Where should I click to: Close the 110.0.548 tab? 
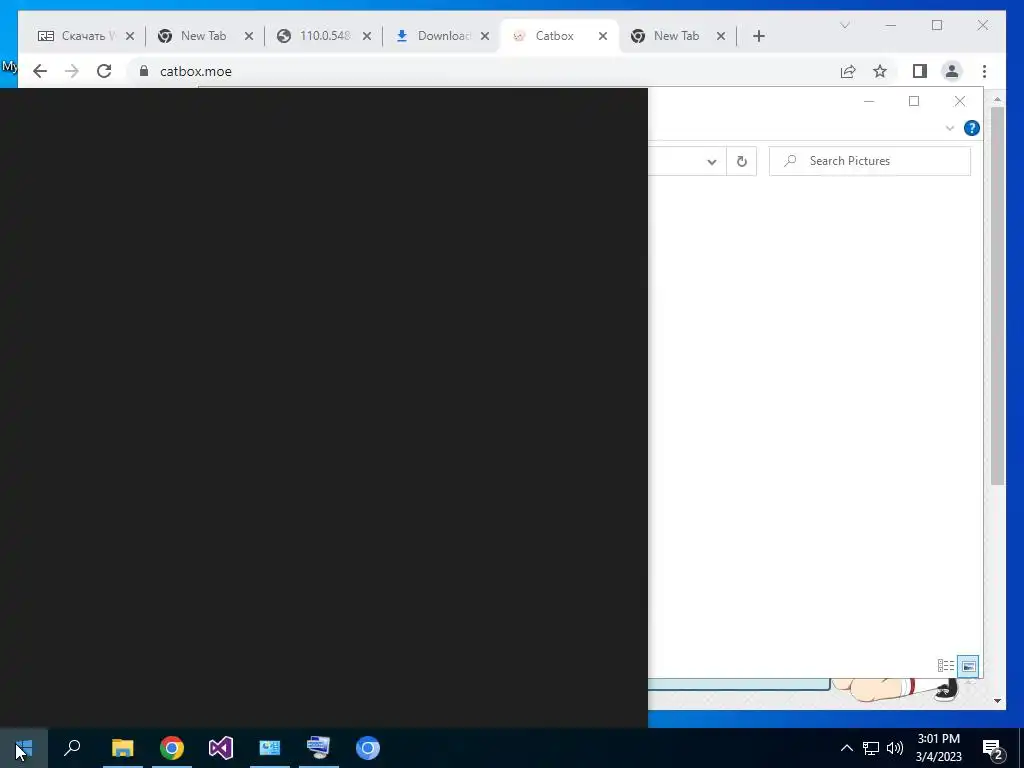(367, 36)
